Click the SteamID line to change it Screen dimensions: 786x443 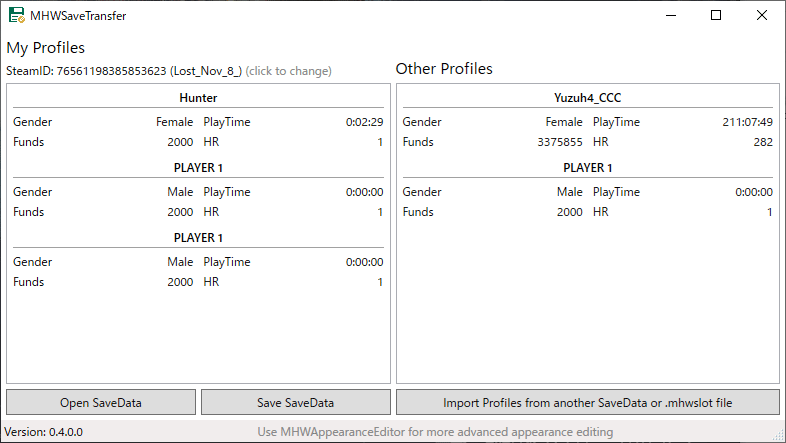point(169,71)
